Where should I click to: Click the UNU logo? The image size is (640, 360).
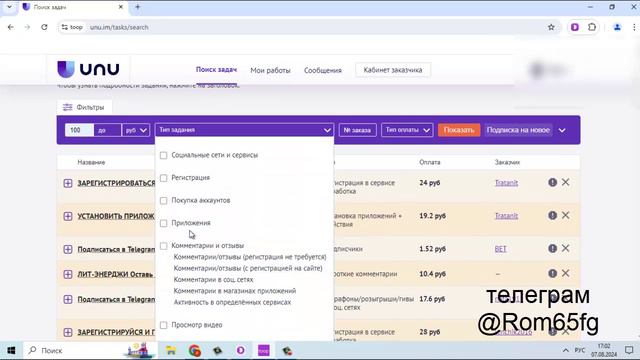click(89, 69)
